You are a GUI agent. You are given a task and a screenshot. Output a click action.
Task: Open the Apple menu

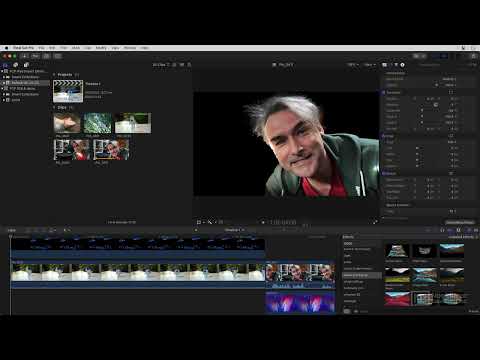click(6, 48)
